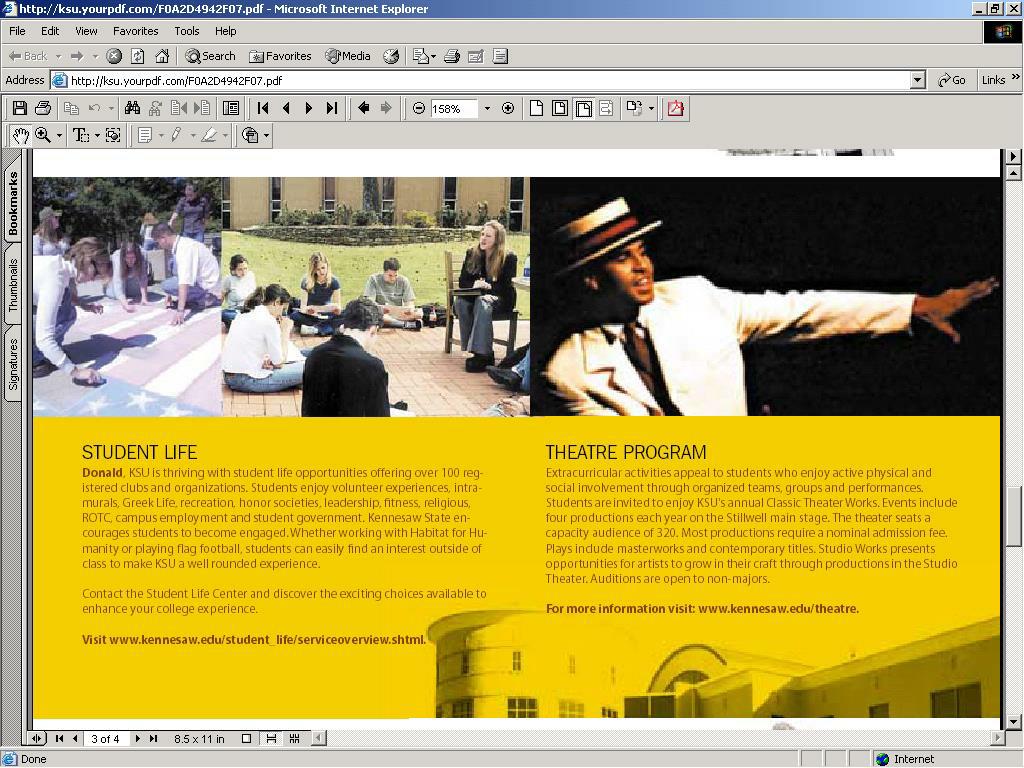
Task: Toggle Single Page layout in status bar
Action: (246, 739)
